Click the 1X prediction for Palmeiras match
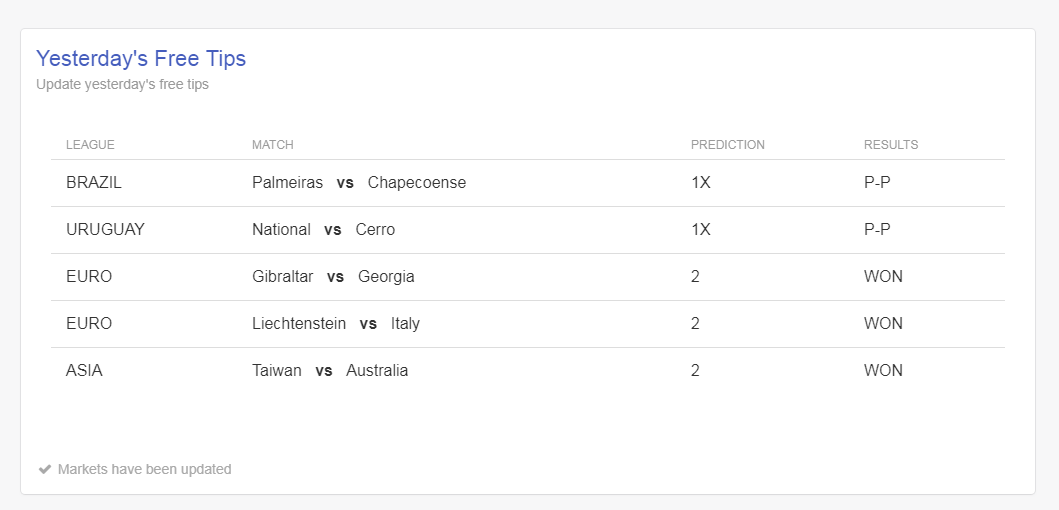The height and width of the screenshot is (510, 1059). [x=700, y=183]
